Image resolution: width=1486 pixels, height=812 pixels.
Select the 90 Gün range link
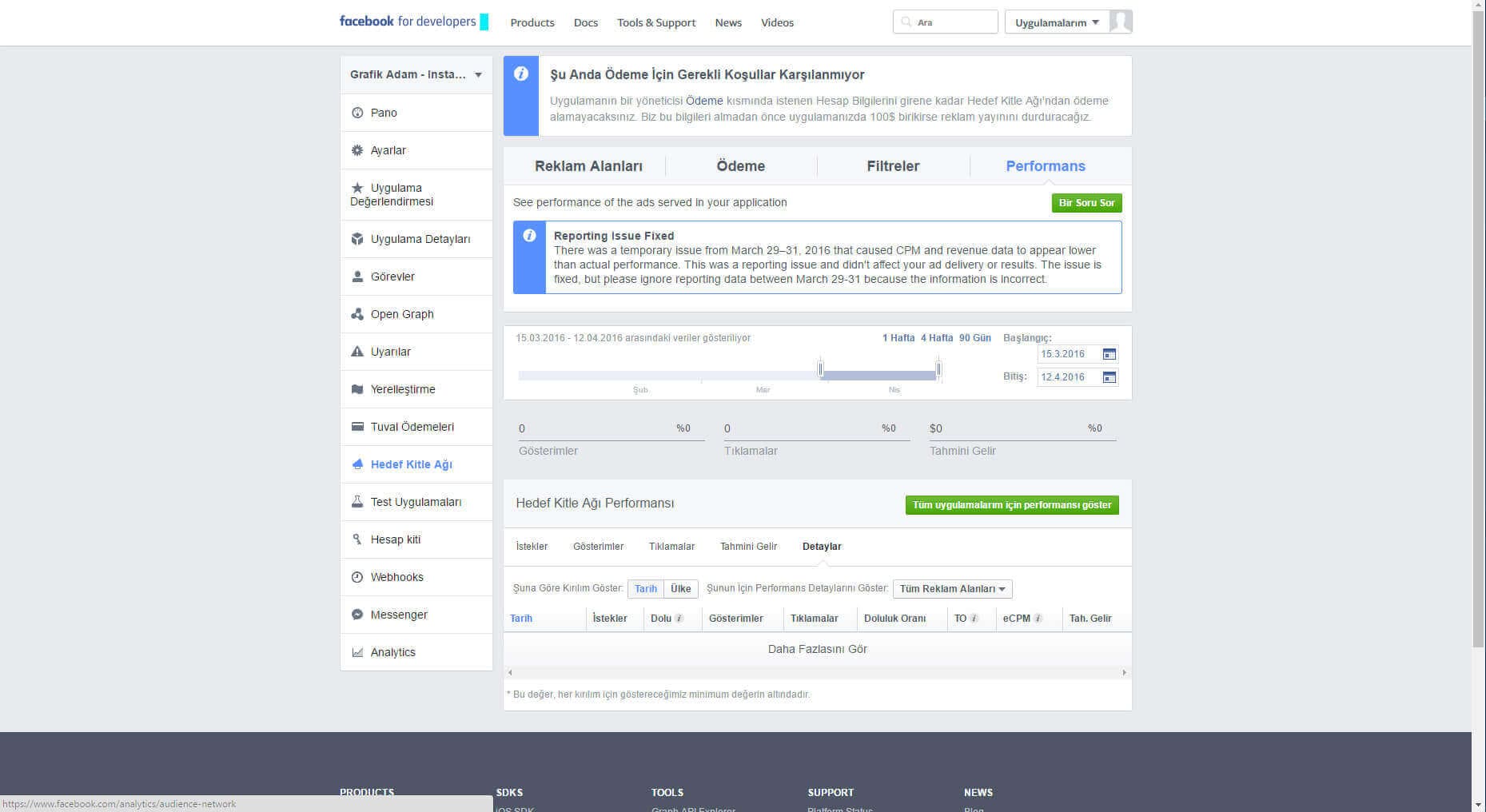click(975, 338)
